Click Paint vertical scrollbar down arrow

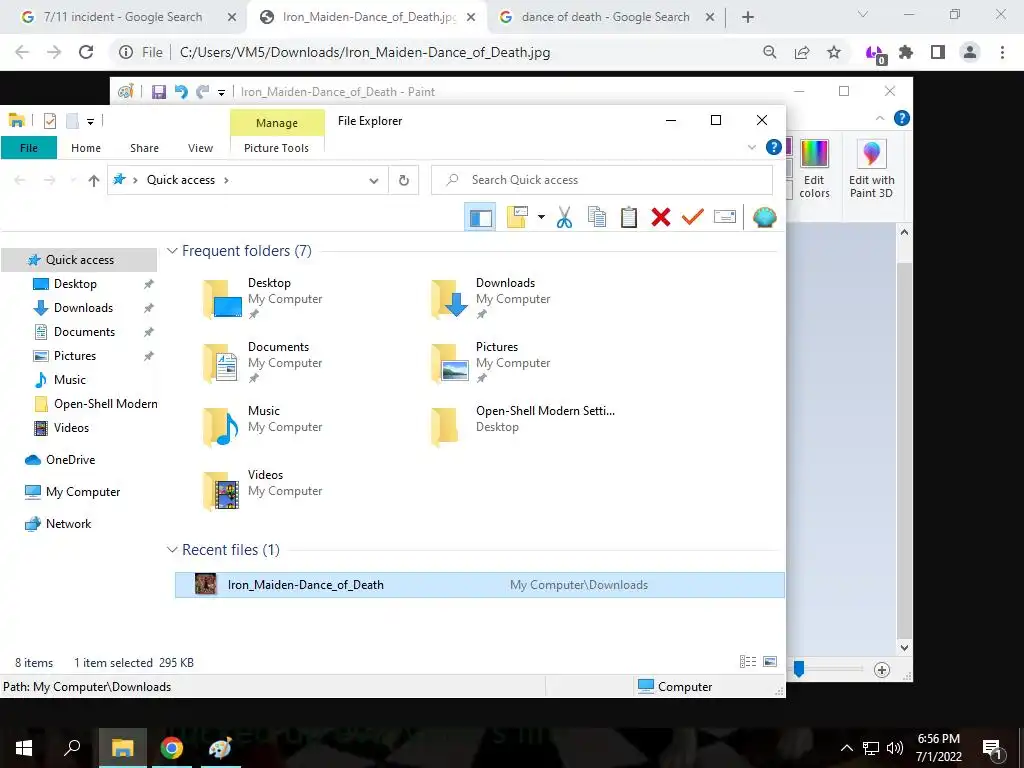[904, 648]
